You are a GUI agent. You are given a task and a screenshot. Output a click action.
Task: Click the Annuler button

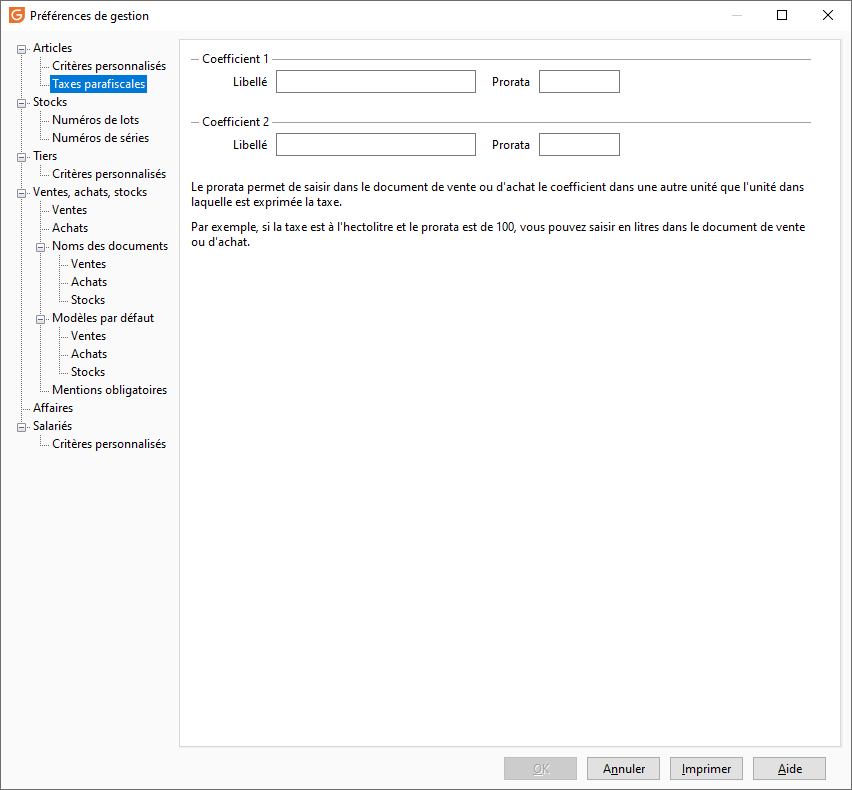(623, 769)
